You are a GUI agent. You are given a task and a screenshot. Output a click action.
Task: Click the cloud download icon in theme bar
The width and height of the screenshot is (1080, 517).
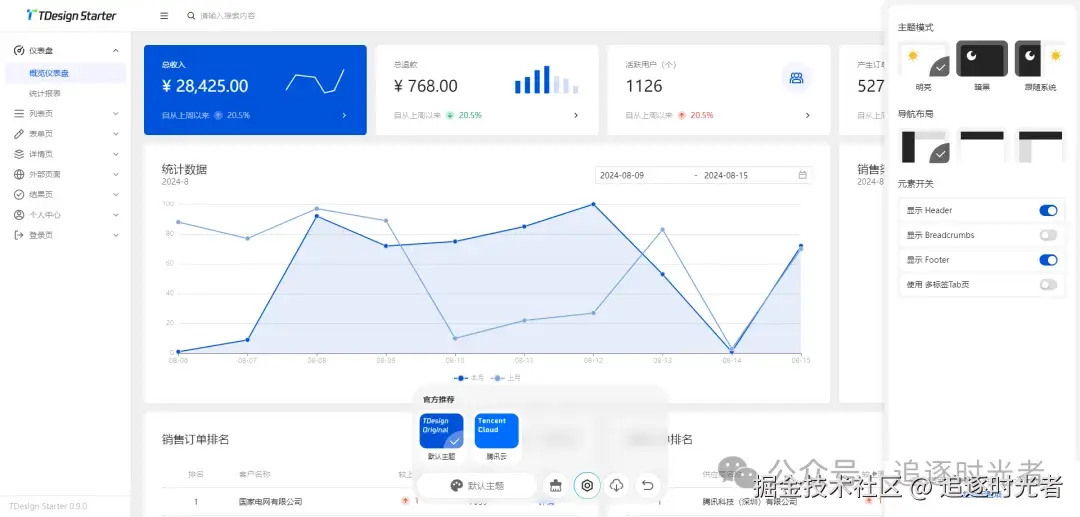[x=616, y=485]
